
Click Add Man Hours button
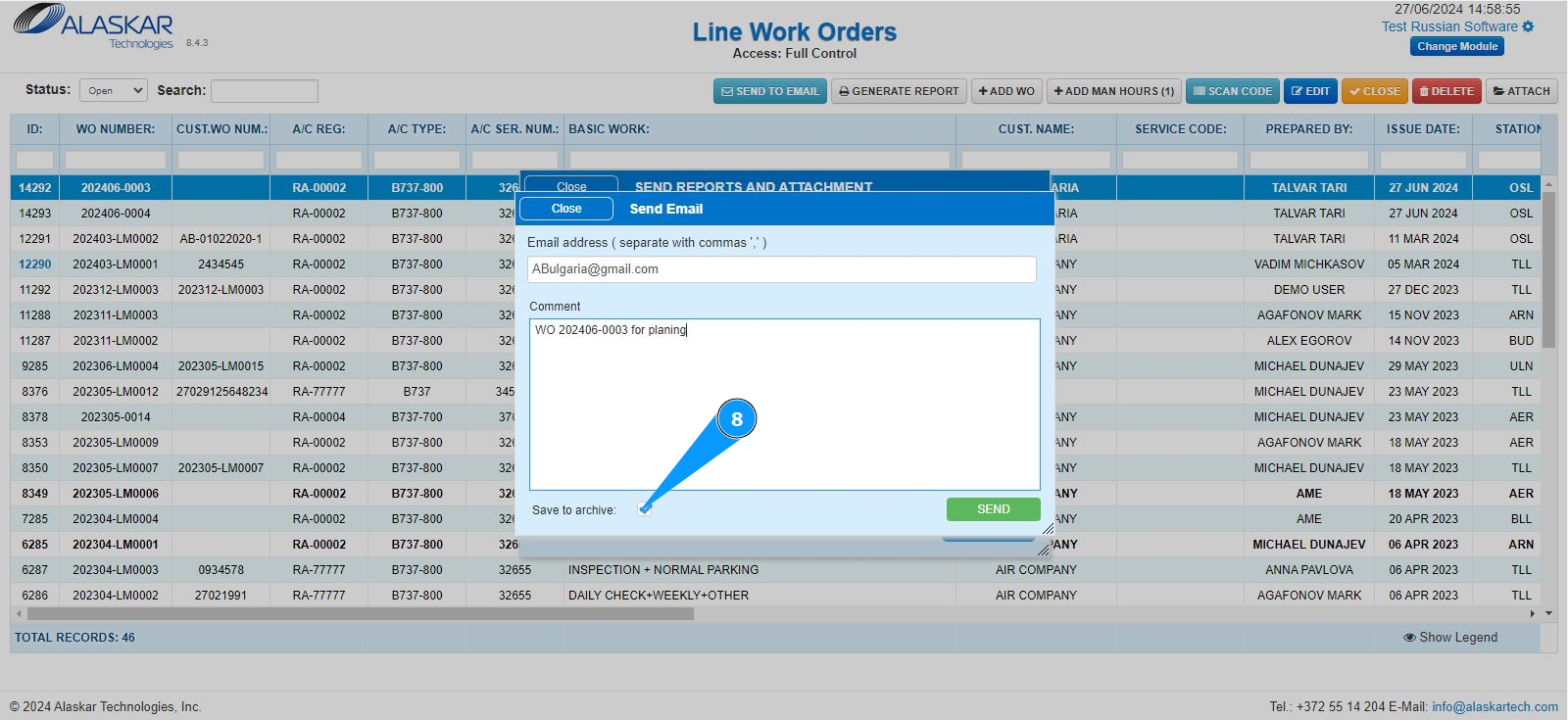(x=1113, y=91)
